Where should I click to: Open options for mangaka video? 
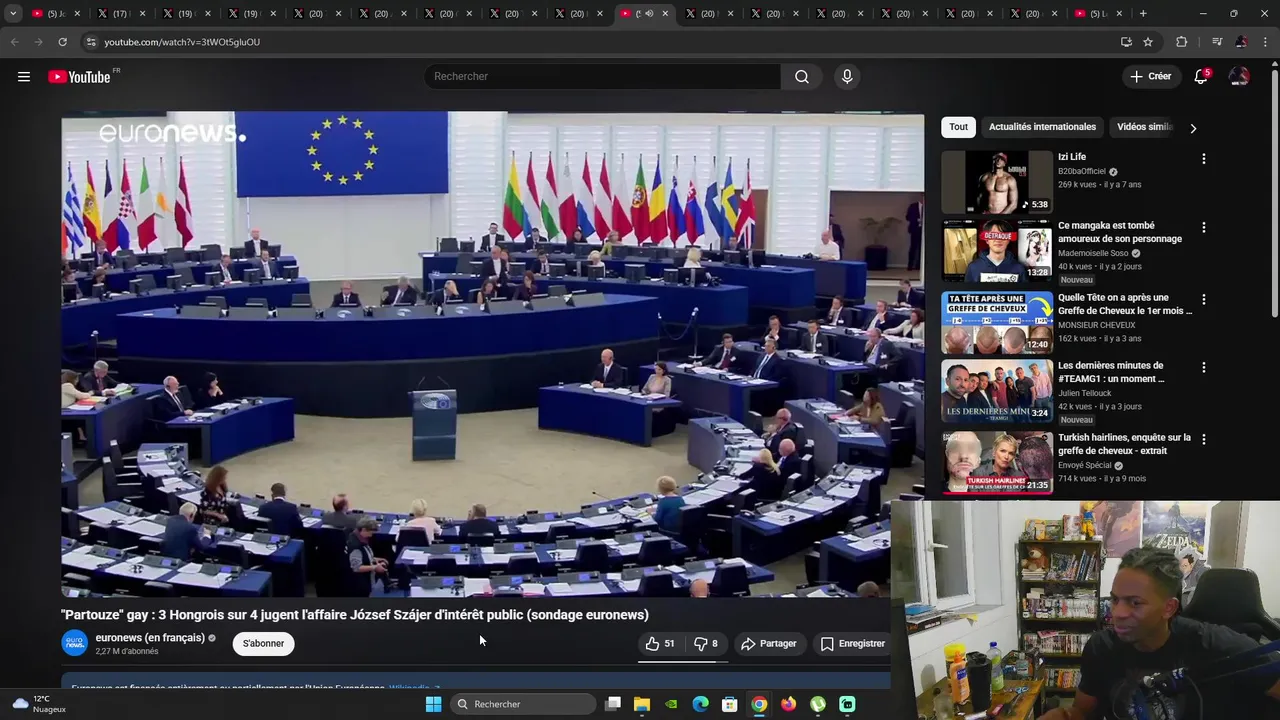(x=1203, y=228)
